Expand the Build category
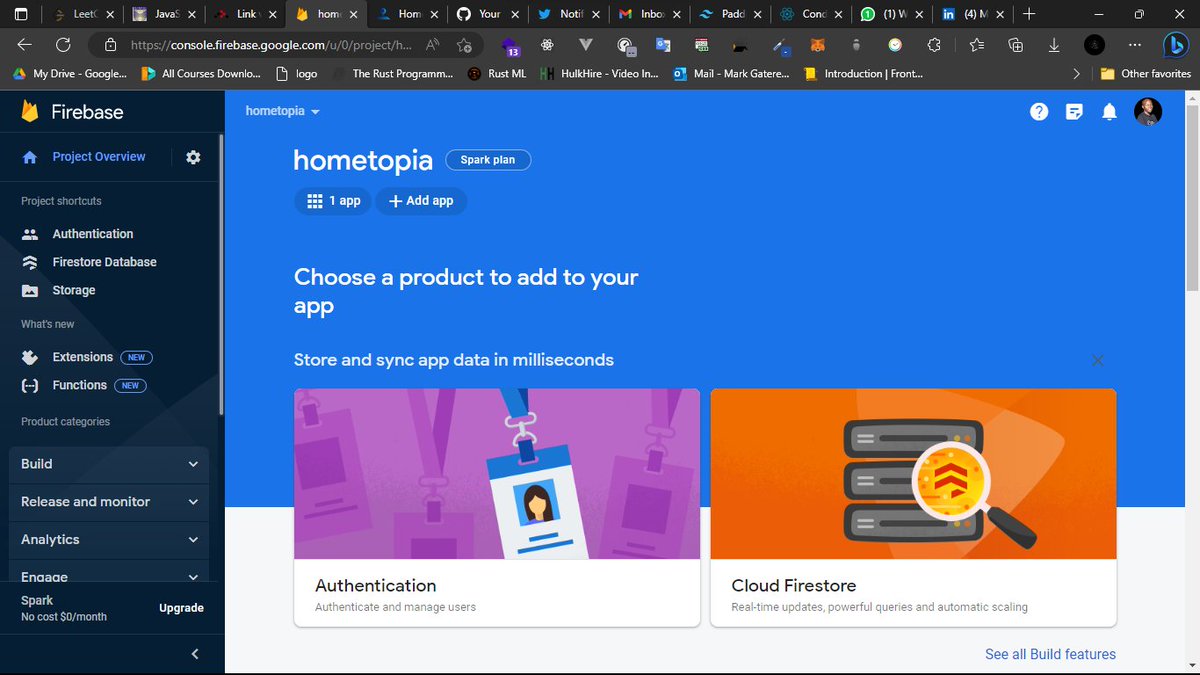The image size is (1200, 675). click(110, 464)
